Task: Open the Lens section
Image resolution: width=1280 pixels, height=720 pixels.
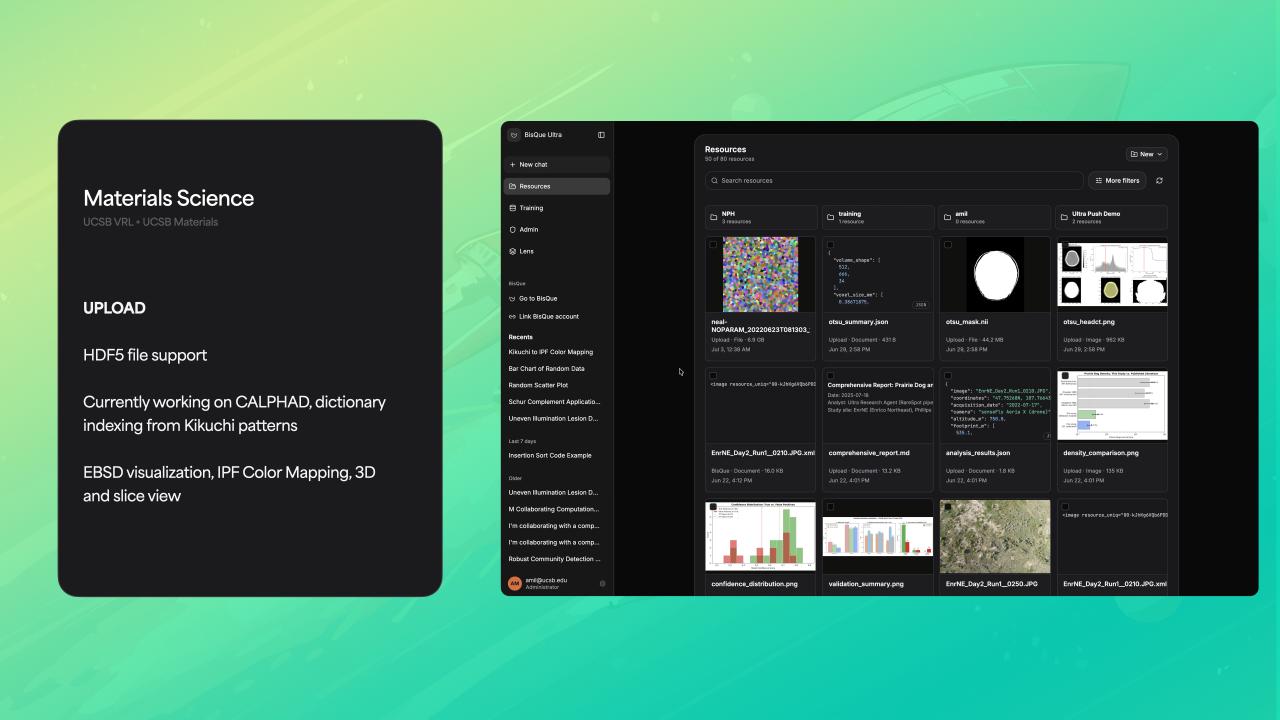Action: tap(557, 251)
